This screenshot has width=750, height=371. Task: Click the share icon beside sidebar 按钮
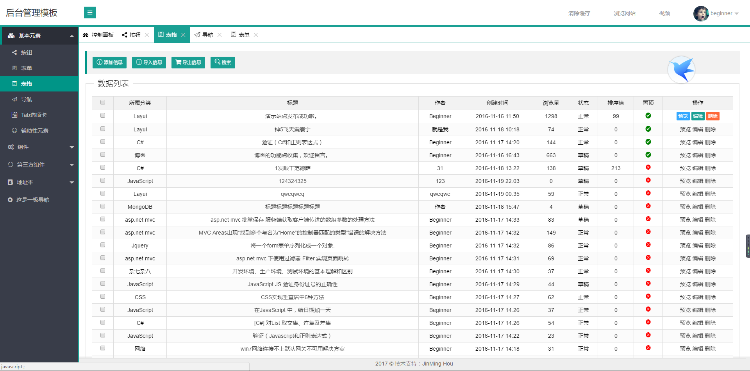click(14, 53)
